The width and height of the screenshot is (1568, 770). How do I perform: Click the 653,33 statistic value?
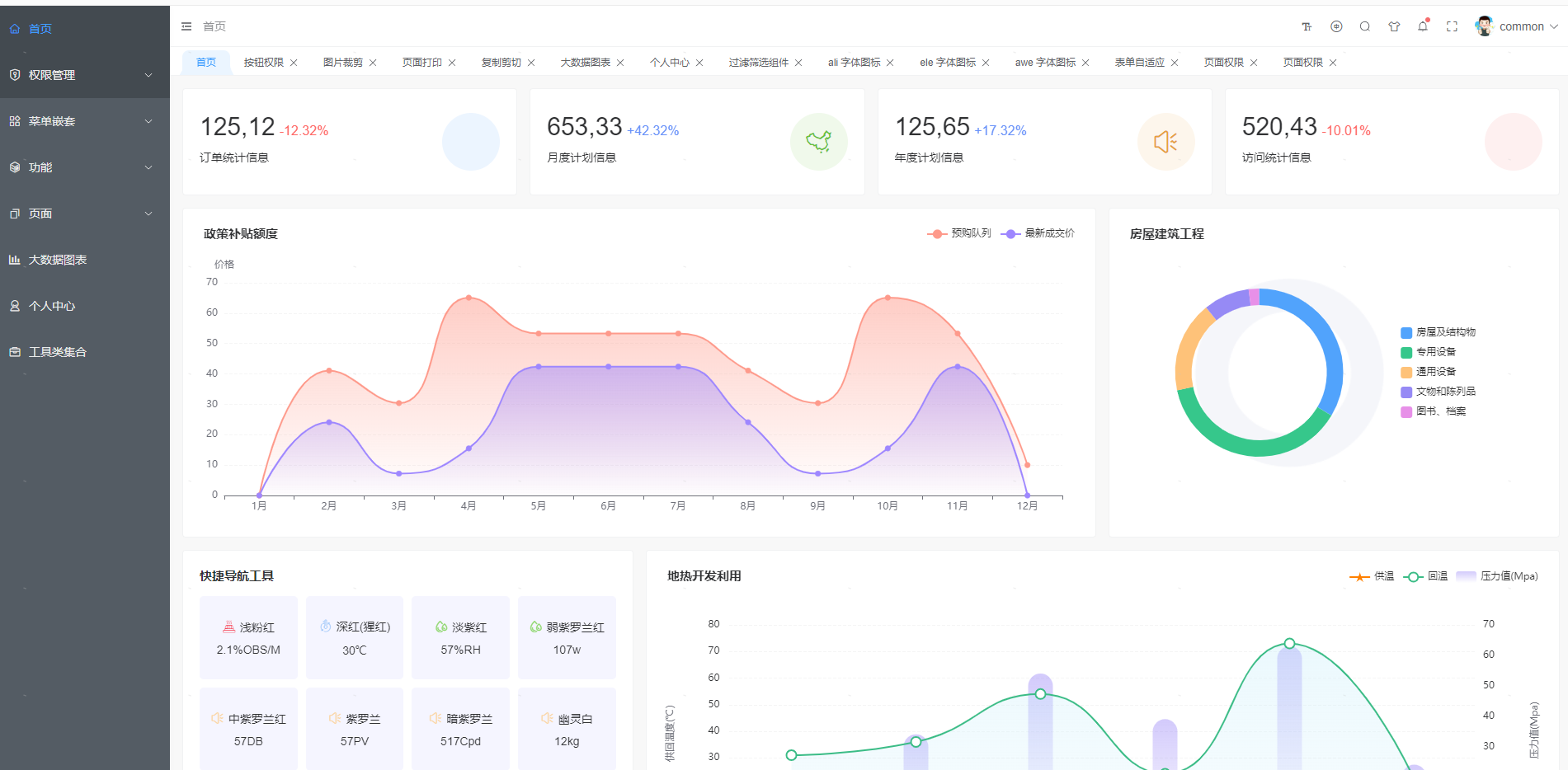[585, 127]
